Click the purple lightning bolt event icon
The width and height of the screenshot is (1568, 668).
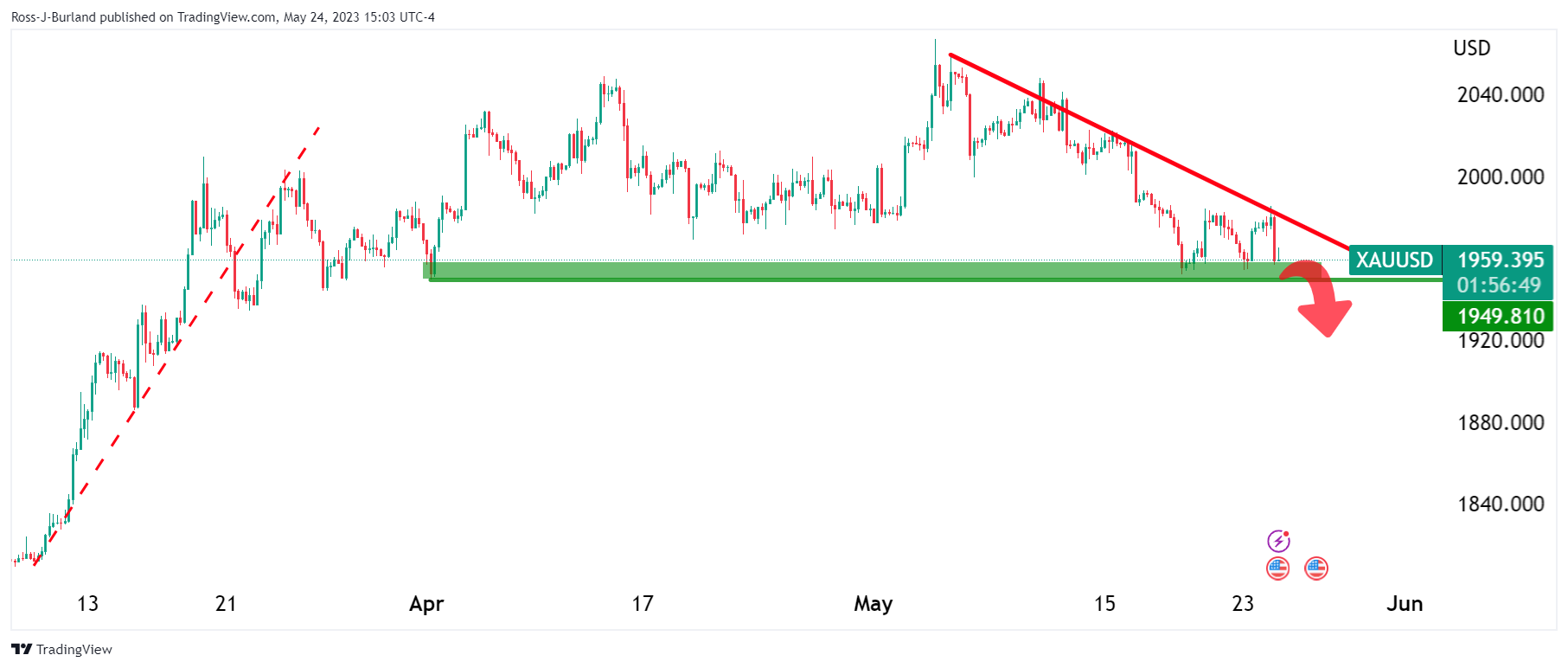click(1278, 542)
